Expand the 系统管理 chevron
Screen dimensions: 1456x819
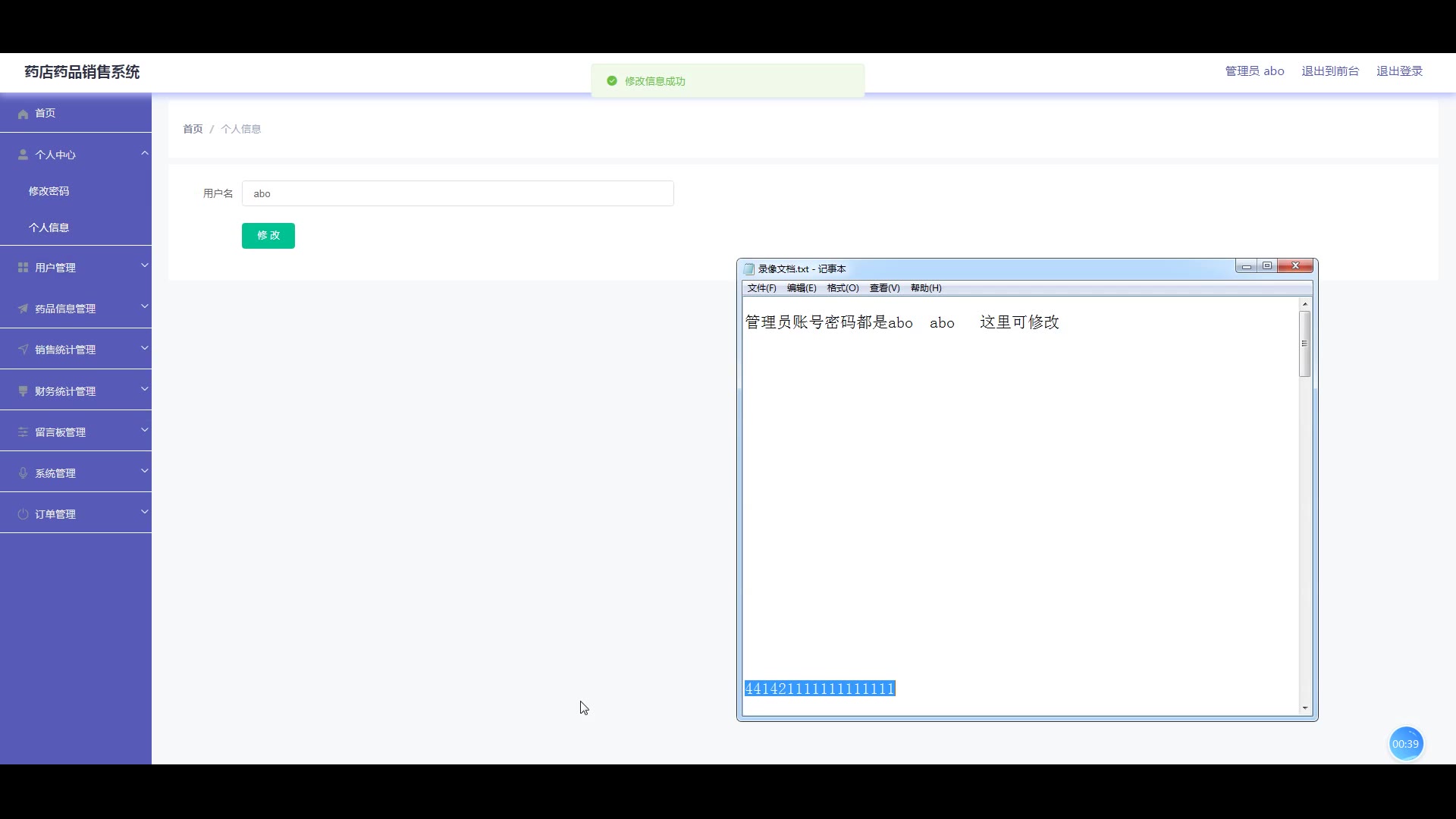tap(144, 471)
